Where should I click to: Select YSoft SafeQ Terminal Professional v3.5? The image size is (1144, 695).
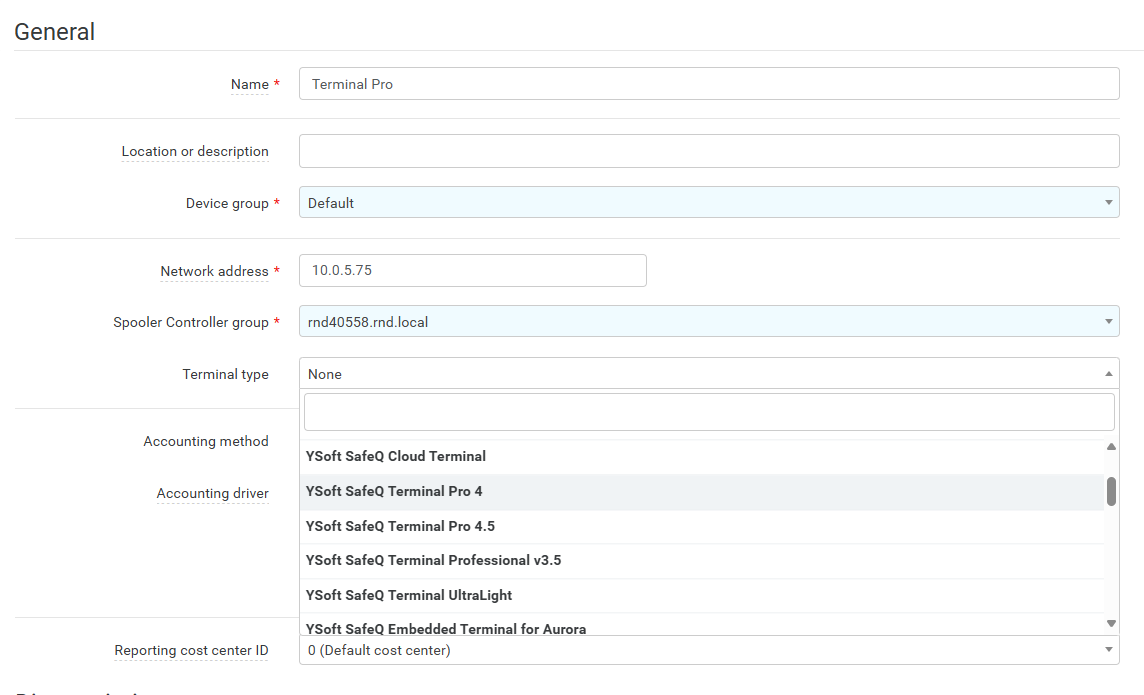(x=433, y=560)
